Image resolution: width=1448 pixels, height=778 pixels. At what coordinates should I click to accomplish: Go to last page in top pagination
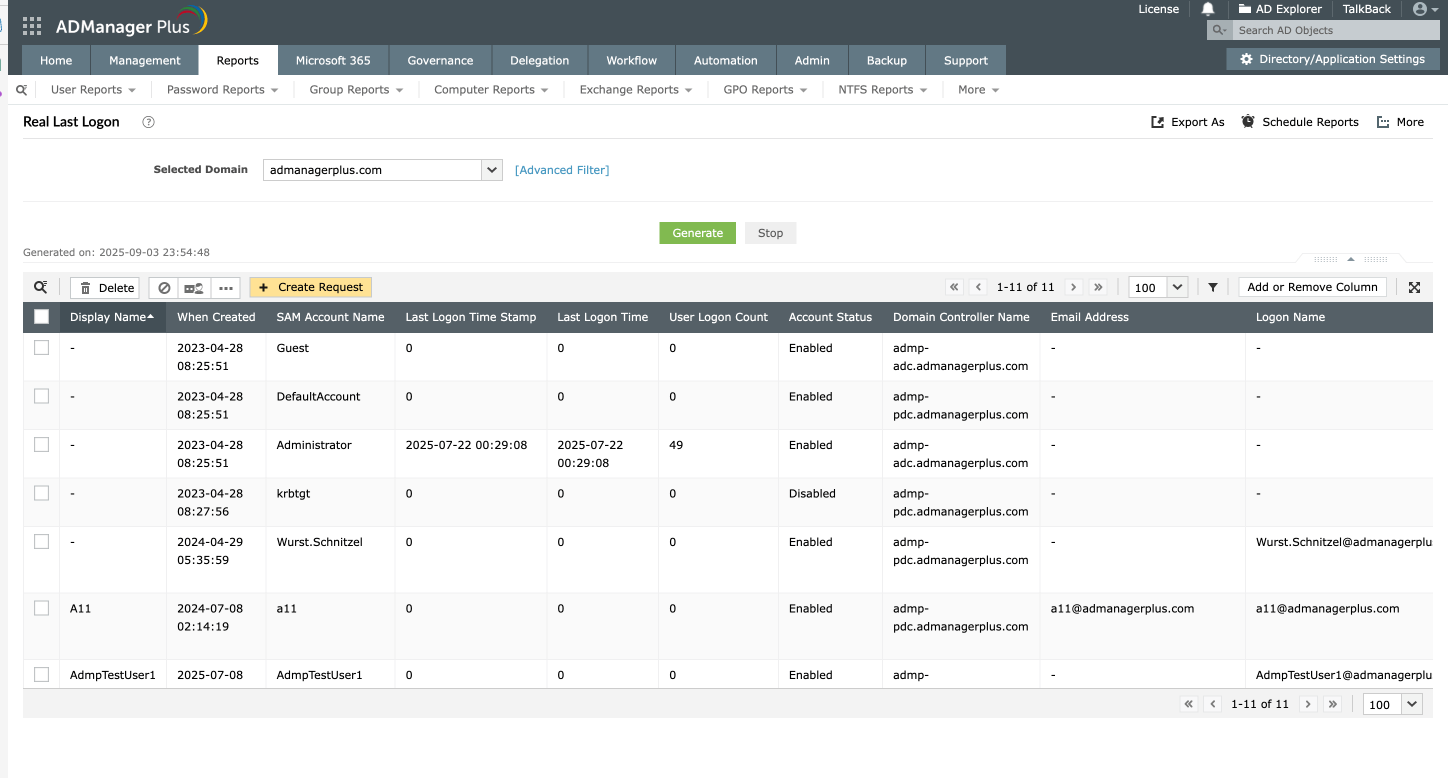pos(1098,287)
